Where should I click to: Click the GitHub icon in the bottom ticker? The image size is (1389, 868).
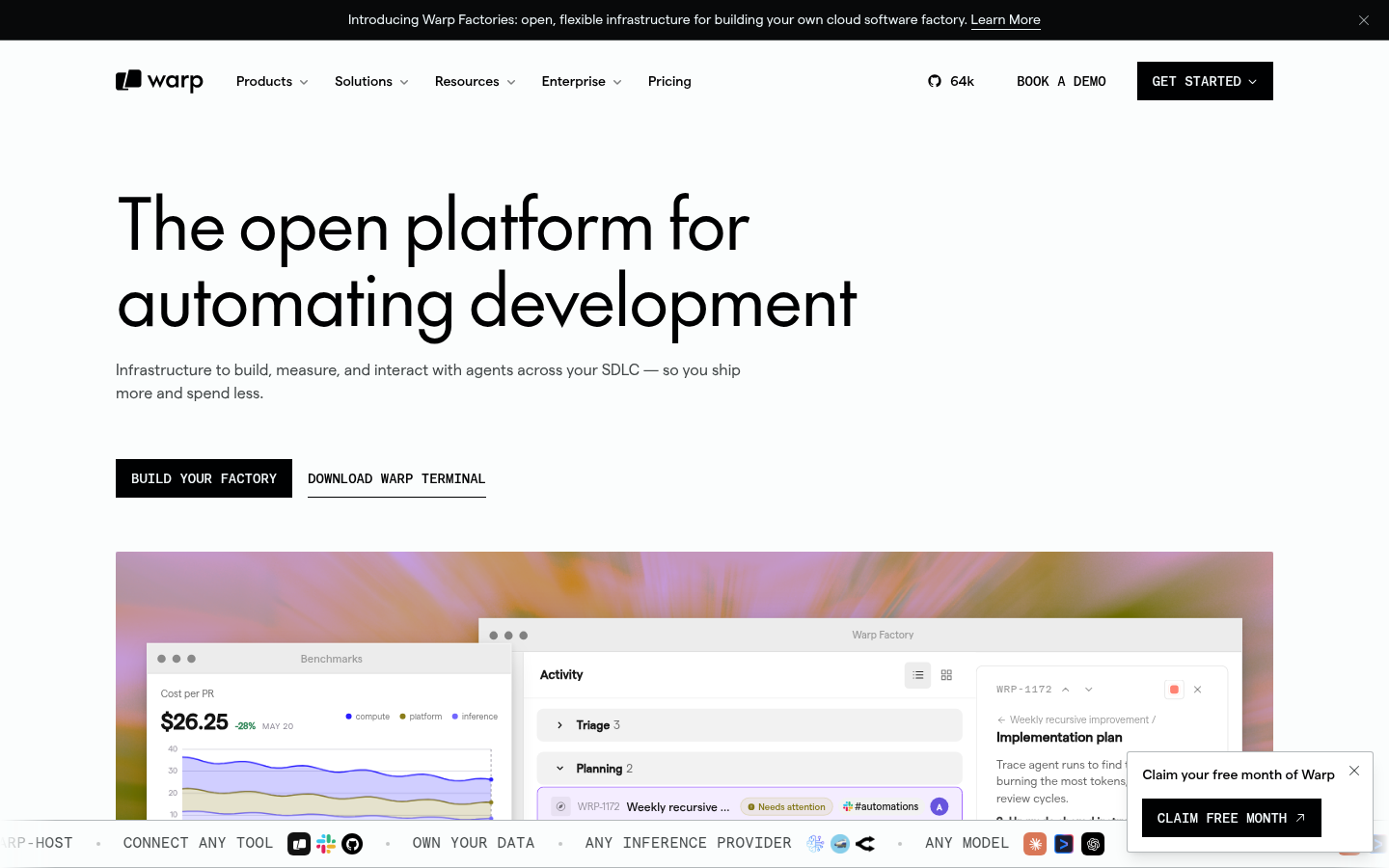click(352, 844)
